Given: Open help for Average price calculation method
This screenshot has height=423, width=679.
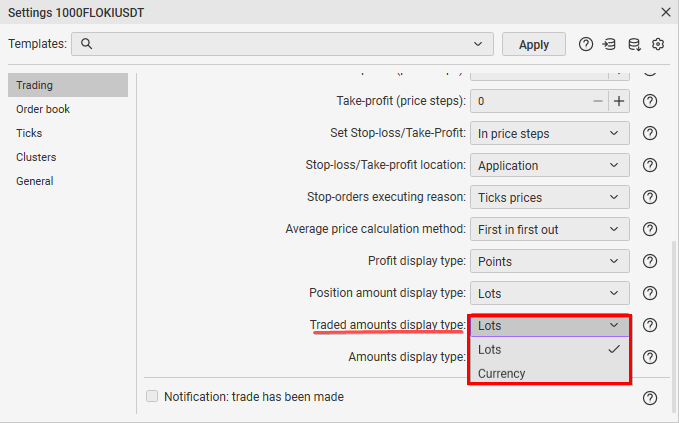Looking at the screenshot, I should (650, 229).
